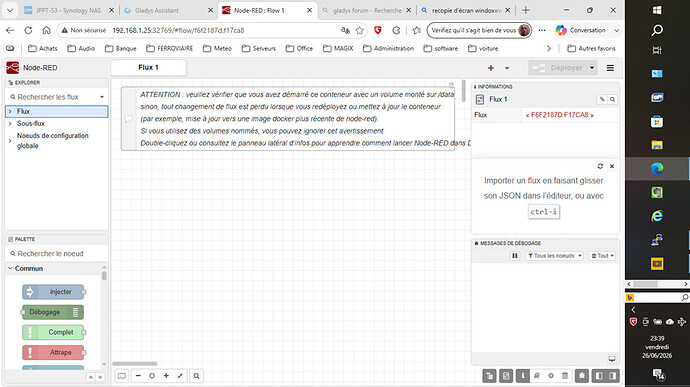Focus the Rechercher le noeud palette search
The width and height of the screenshot is (690, 387).
point(56,254)
